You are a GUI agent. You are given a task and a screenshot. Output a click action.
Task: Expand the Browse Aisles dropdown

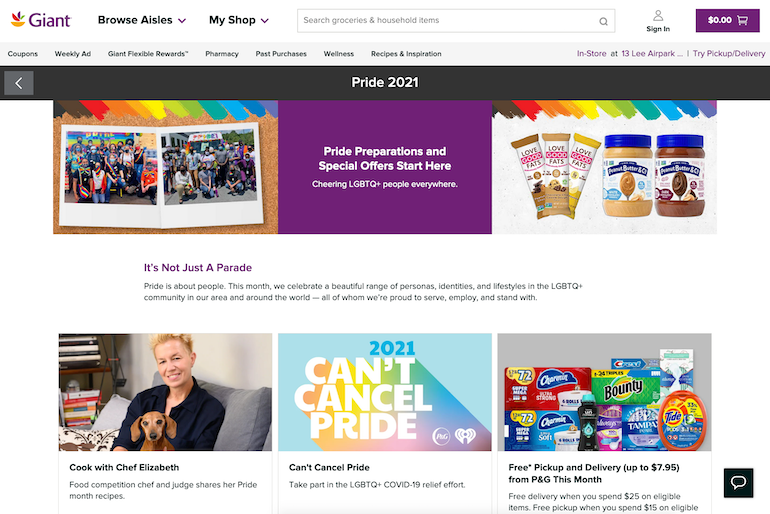point(141,20)
